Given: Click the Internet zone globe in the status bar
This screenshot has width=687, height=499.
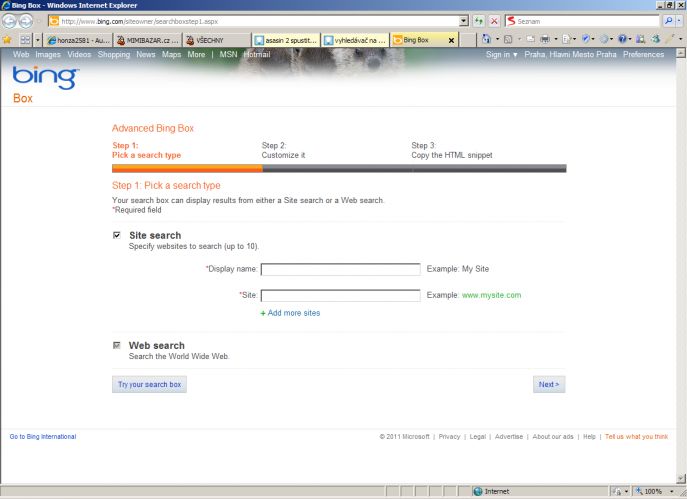Looking at the screenshot, I should (478, 491).
